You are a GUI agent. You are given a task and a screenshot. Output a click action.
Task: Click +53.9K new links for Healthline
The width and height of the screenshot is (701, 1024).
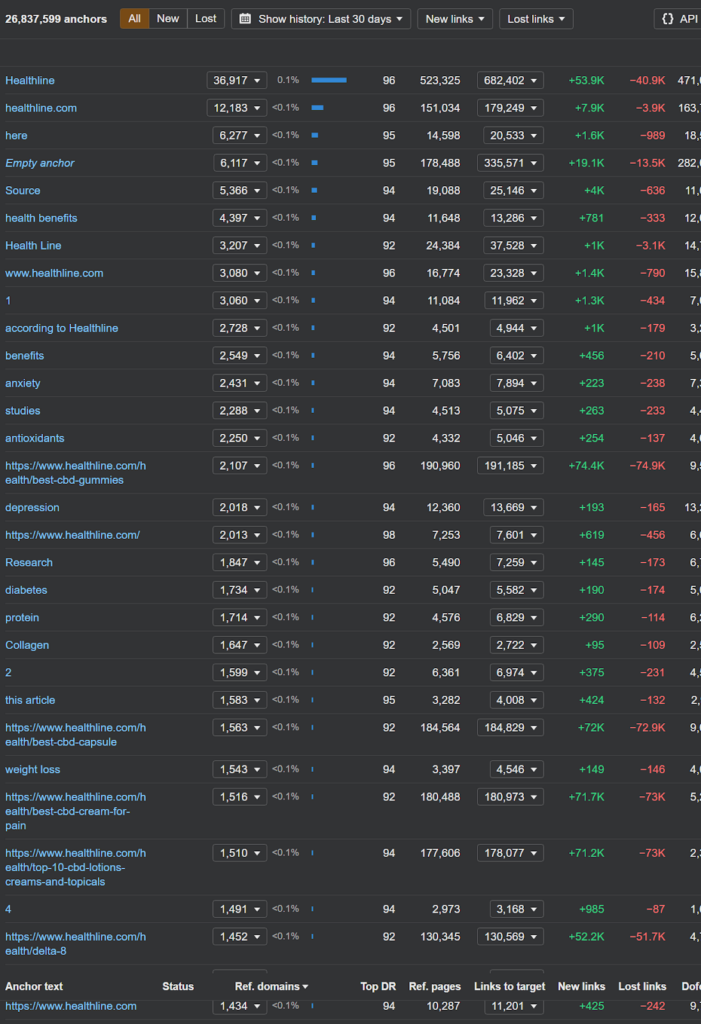click(x=586, y=80)
